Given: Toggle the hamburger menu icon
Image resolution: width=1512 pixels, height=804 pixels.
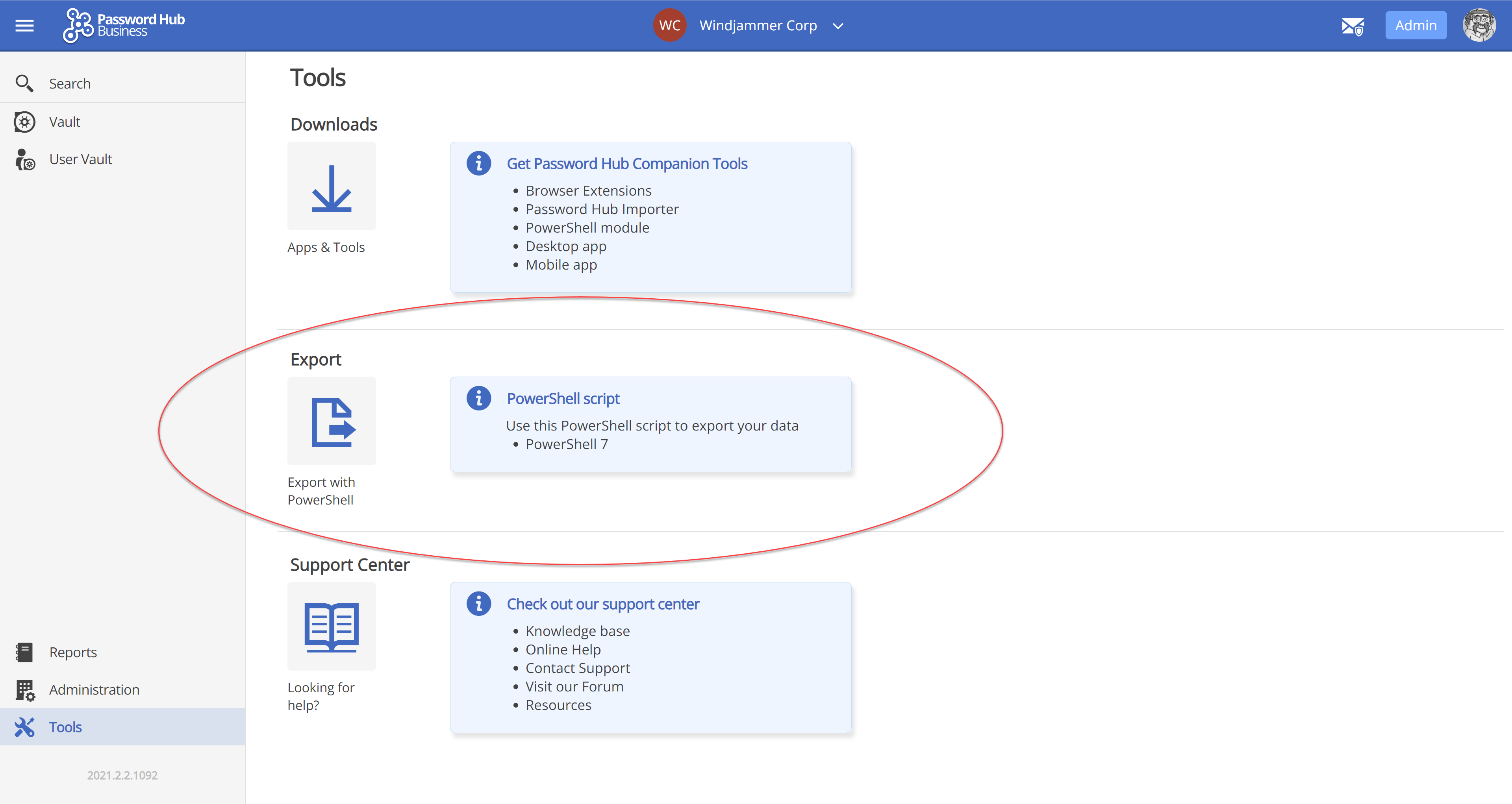Looking at the screenshot, I should (x=24, y=26).
